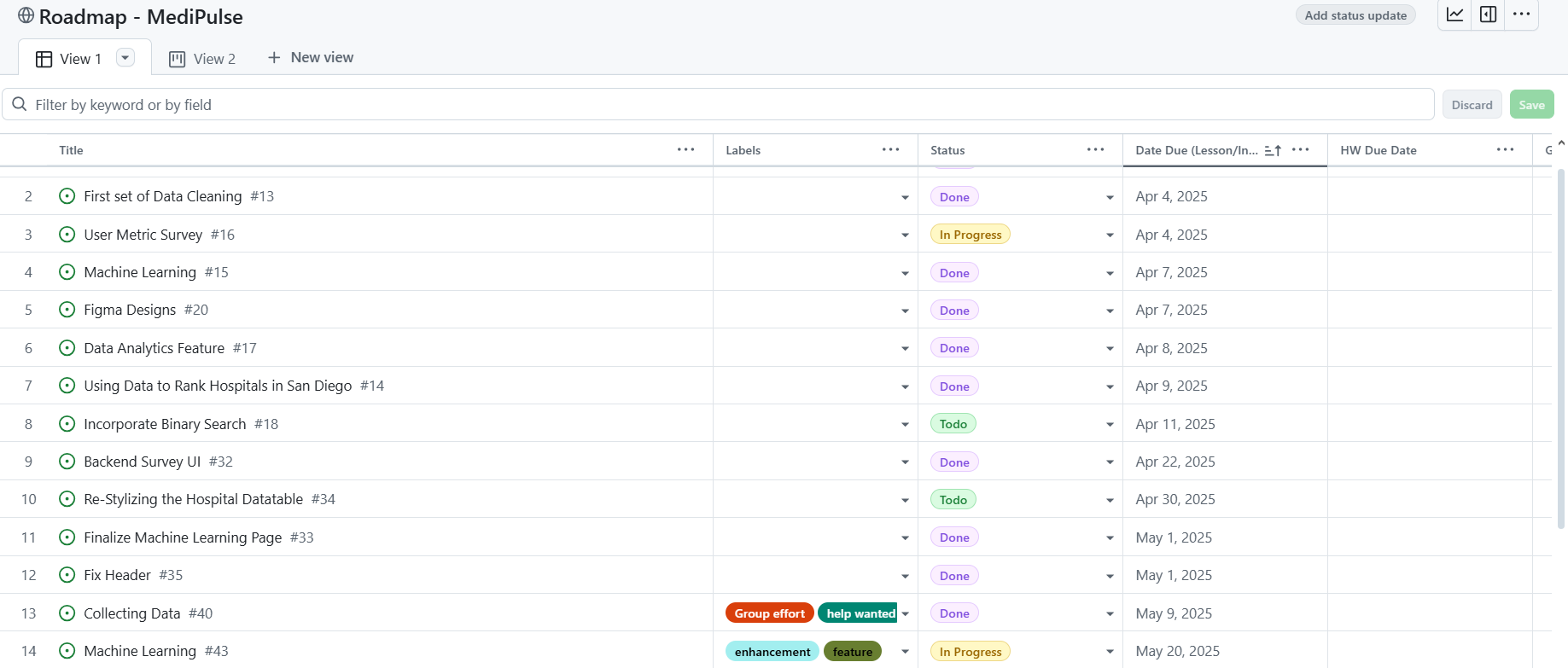Select row number 11

point(28,537)
